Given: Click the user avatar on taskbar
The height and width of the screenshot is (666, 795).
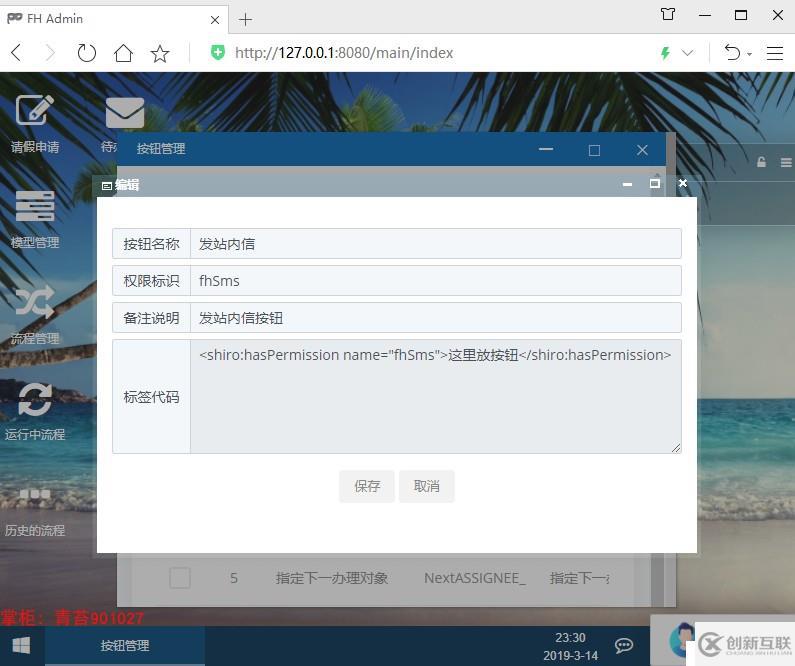Looking at the screenshot, I should point(682,640).
